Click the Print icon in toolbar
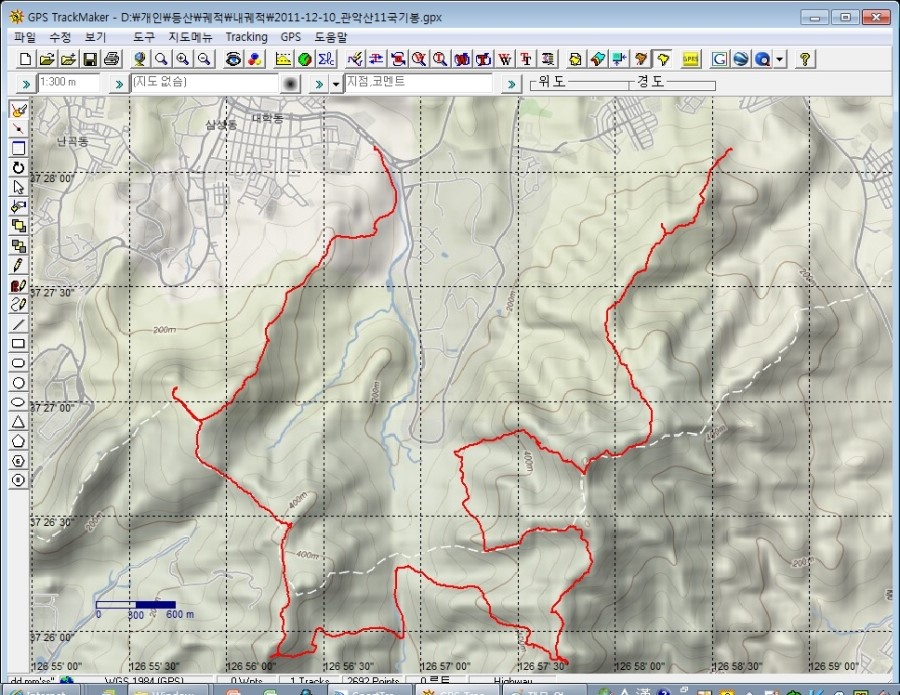900x695 pixels. pos(112,59)
